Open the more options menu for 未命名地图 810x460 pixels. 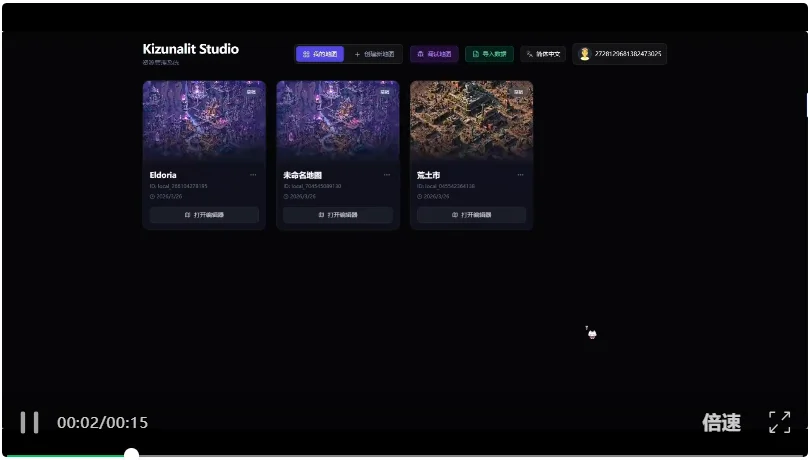click(387, 175)
